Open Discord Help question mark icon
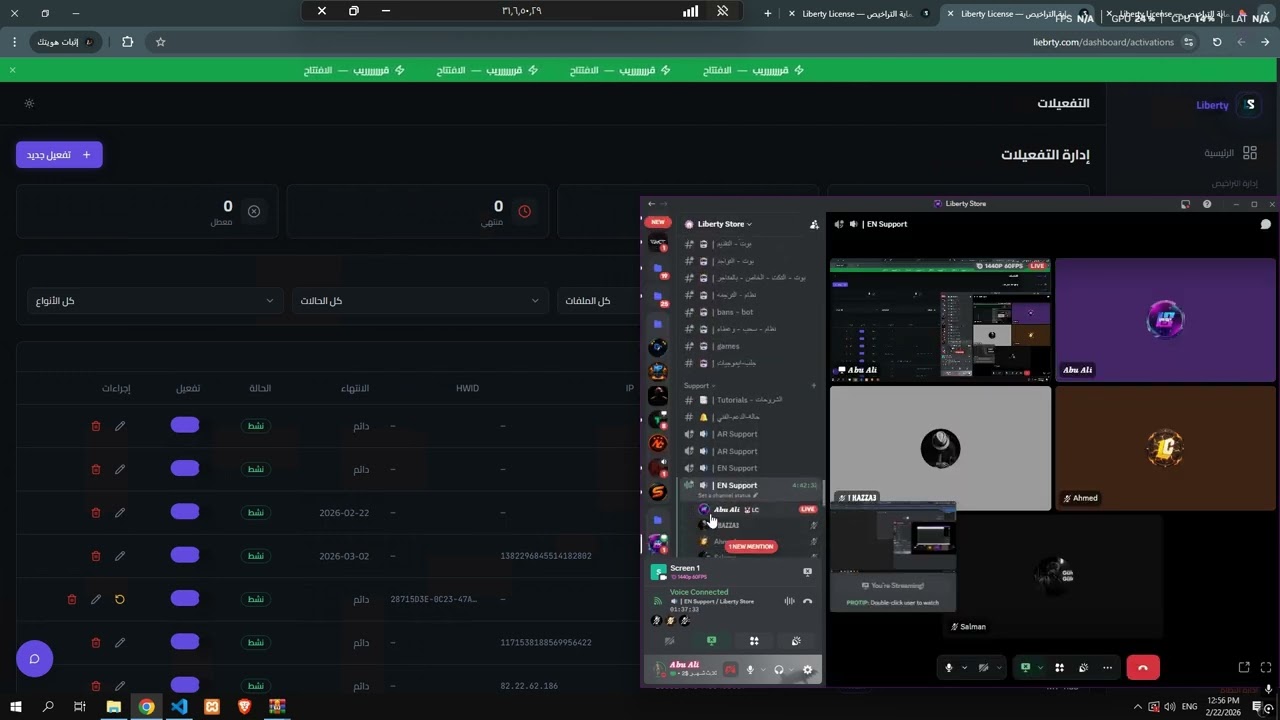 (1207, 204)
